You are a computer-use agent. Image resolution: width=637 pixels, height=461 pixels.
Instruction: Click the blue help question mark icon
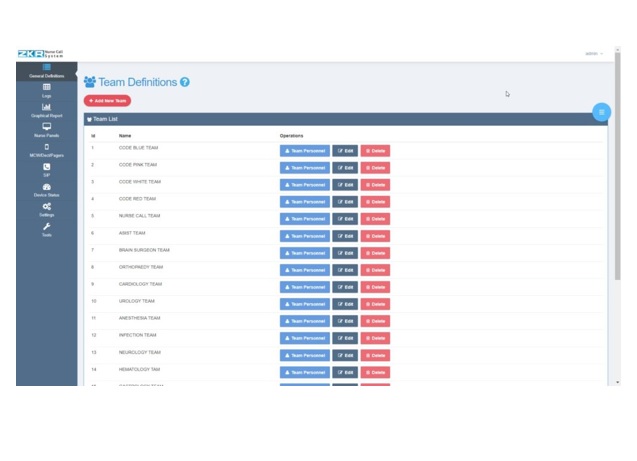click(x=185, y=82)
